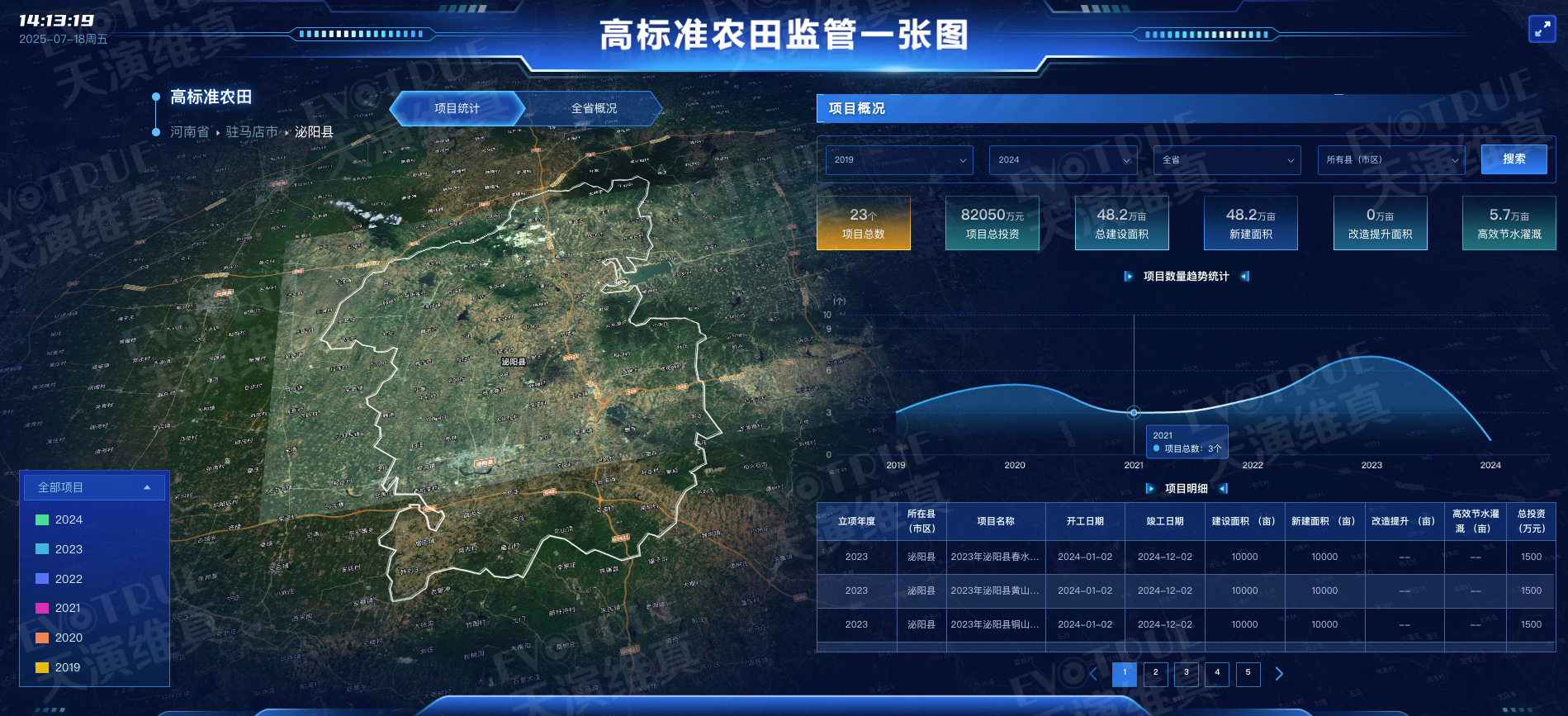Go to page 5
Image resolution: width=1568 pixels, height=716 pixels.
point(1248,674)
